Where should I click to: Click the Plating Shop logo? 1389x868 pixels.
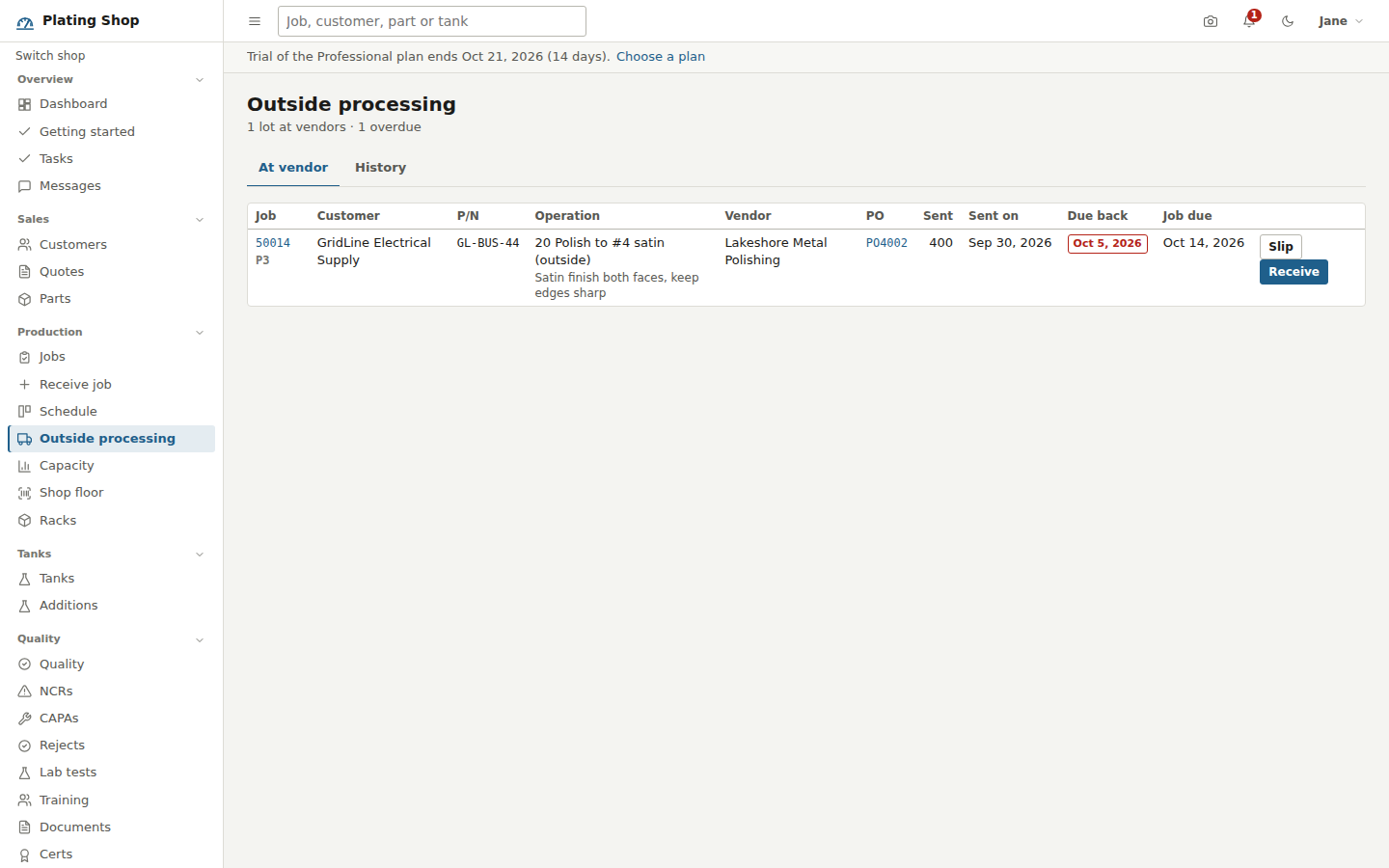pyautogui.click(x=78, y=20)
